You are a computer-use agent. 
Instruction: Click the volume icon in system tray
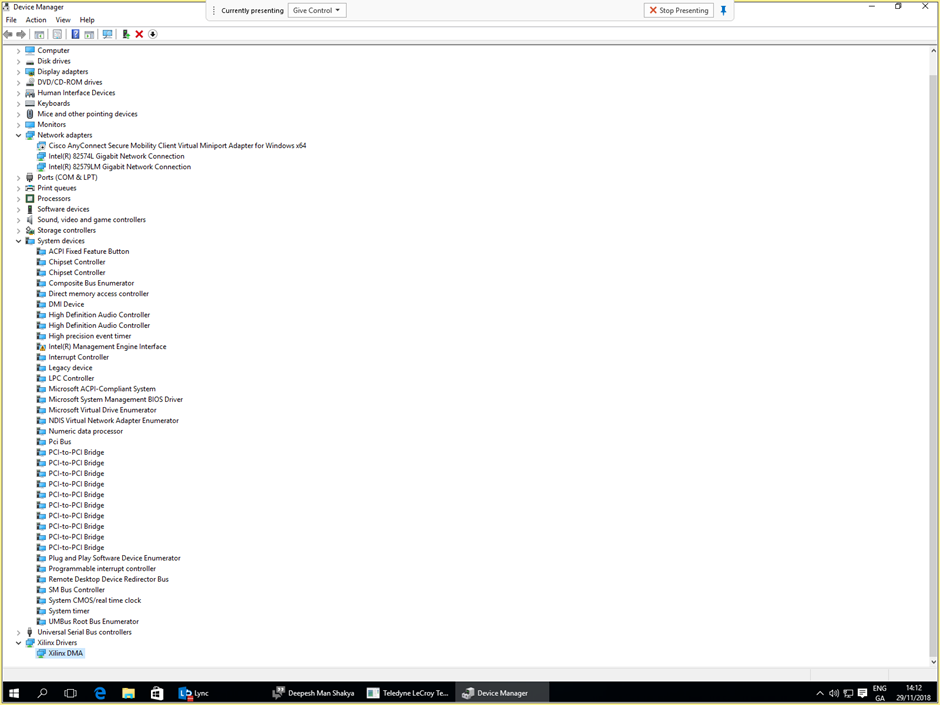point(834,693)
